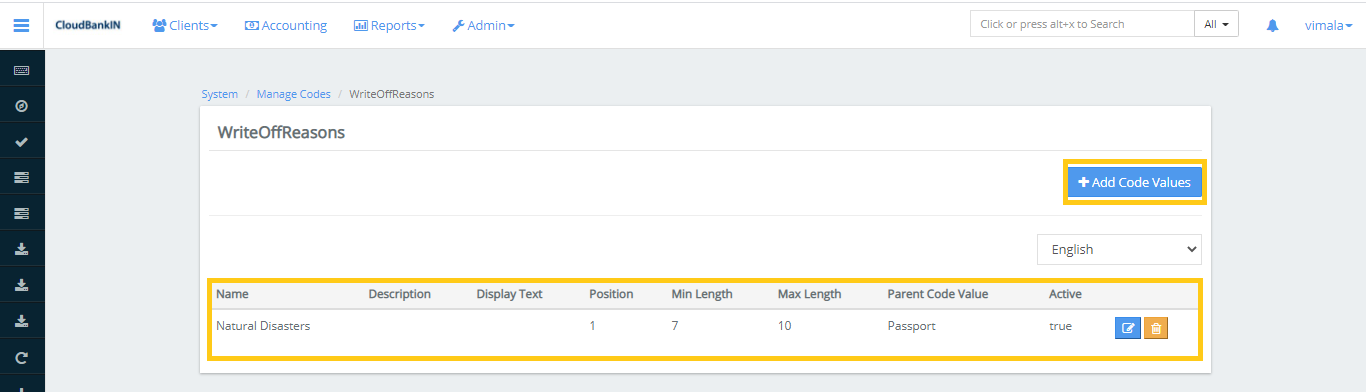
Task: Open the Accounting page
Action: coord(286,25)
